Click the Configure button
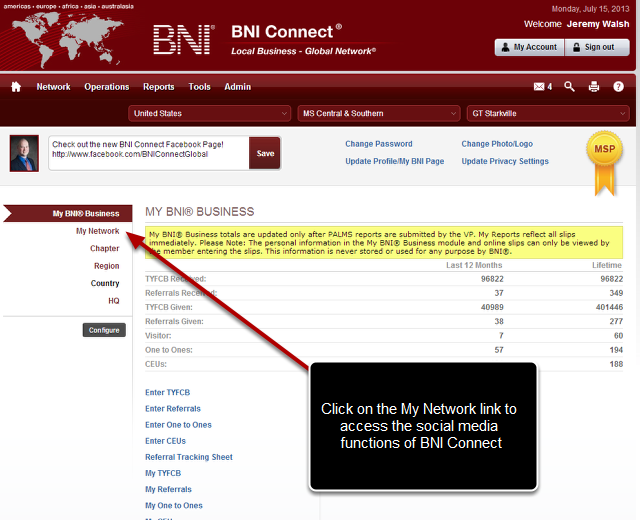 tap(104, 330)
